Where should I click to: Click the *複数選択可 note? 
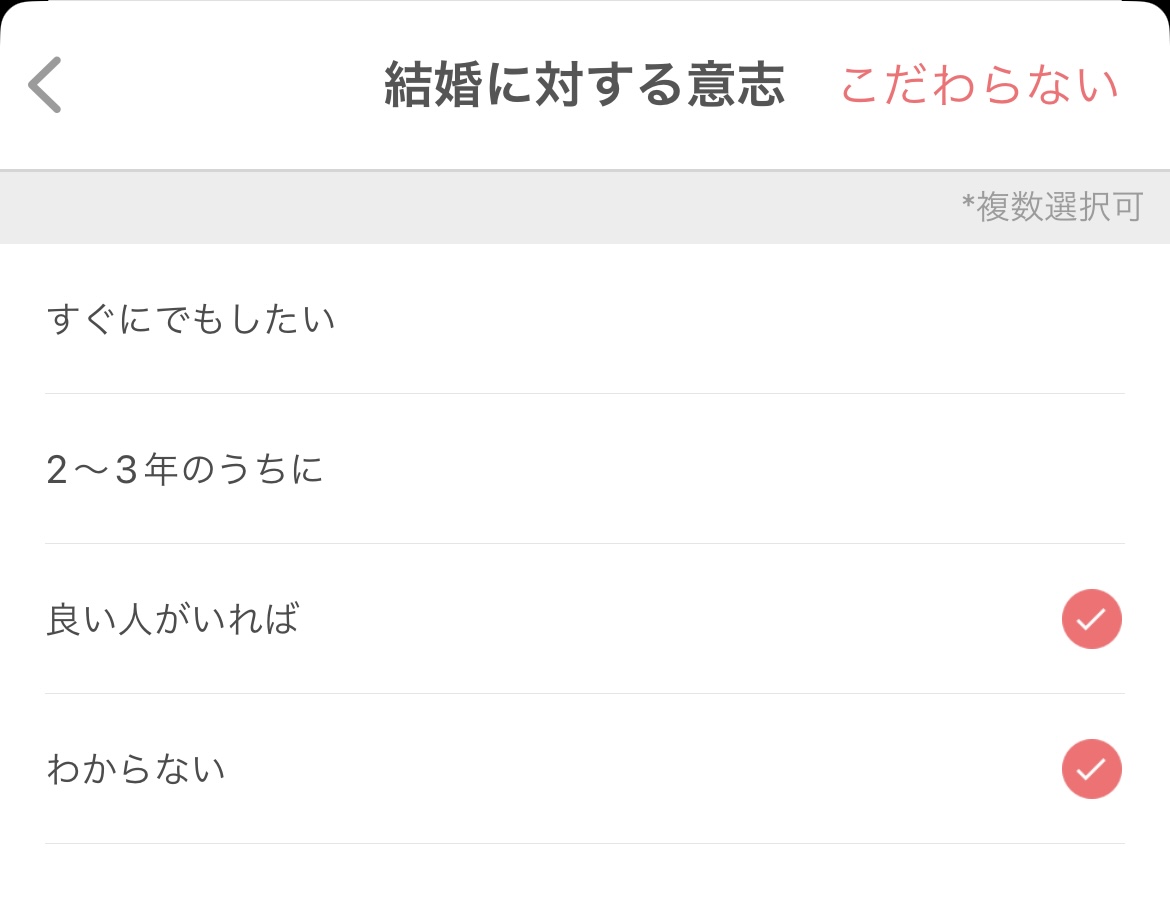(1051, 208)
